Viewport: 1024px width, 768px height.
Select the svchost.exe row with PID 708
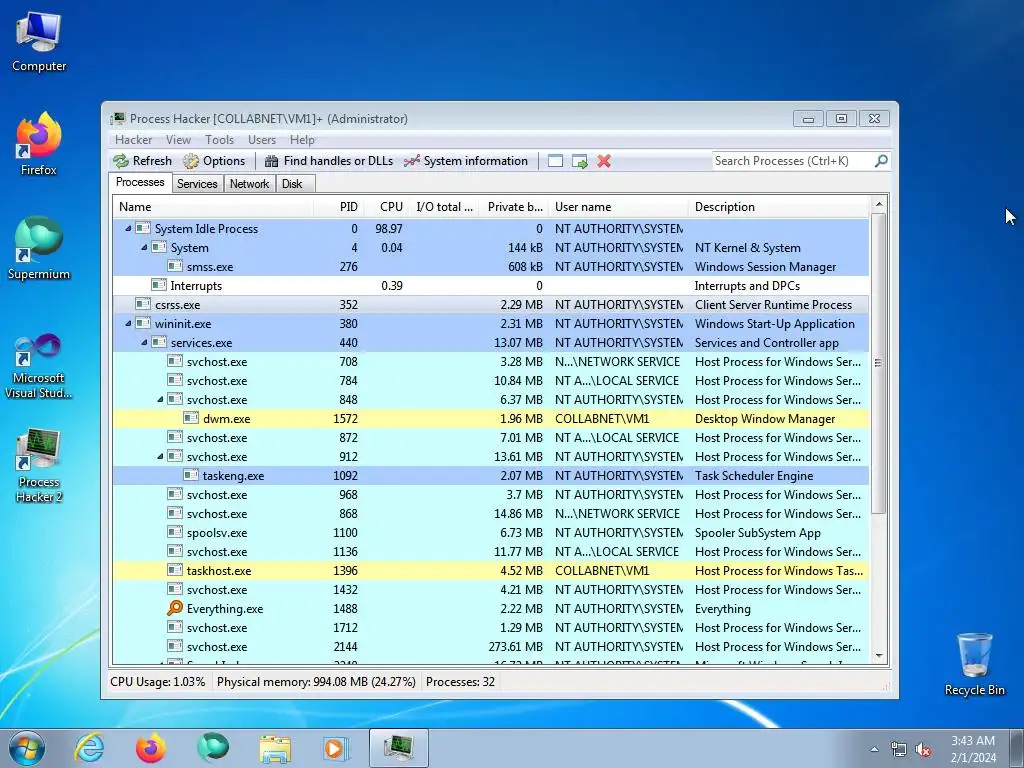(491, 361)
